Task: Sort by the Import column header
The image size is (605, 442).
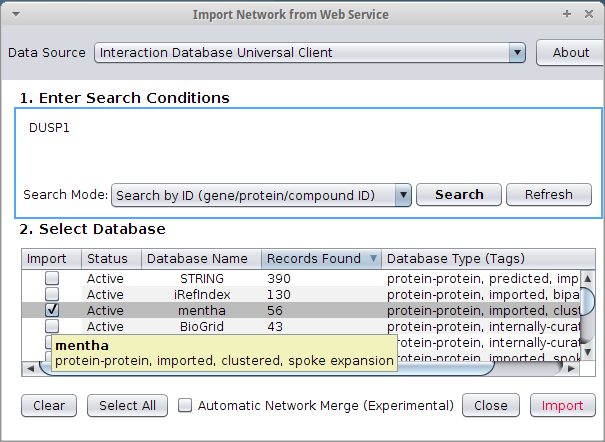Action: coord(51,259)
